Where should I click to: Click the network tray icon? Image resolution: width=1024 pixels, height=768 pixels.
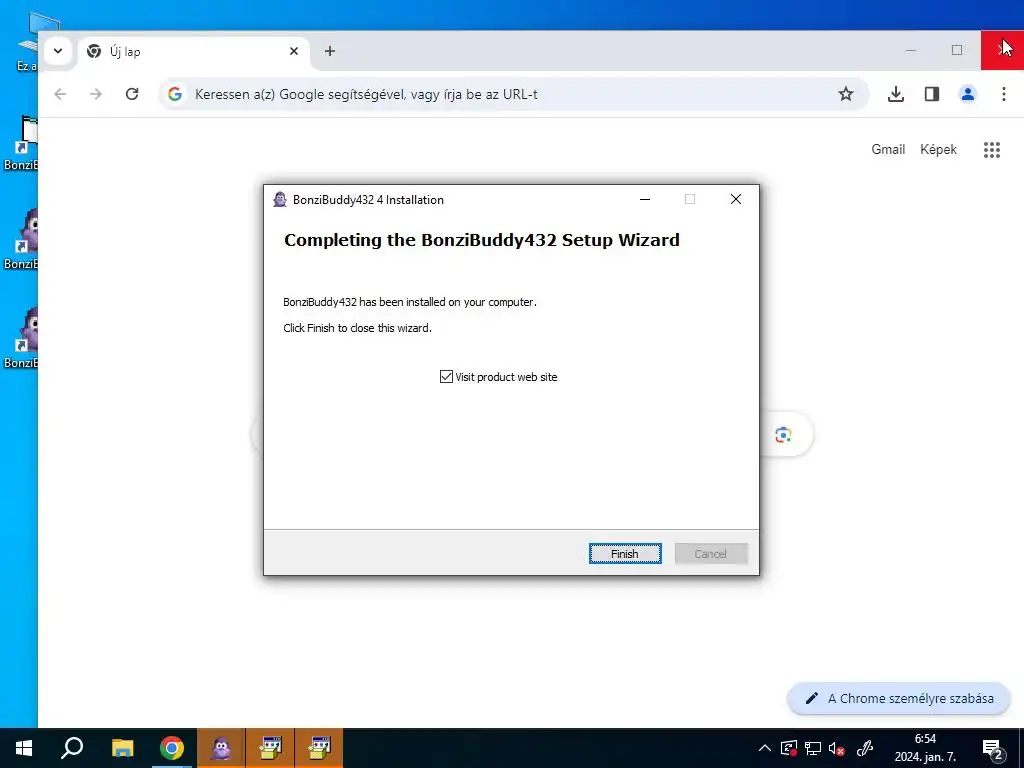point(812,748)
